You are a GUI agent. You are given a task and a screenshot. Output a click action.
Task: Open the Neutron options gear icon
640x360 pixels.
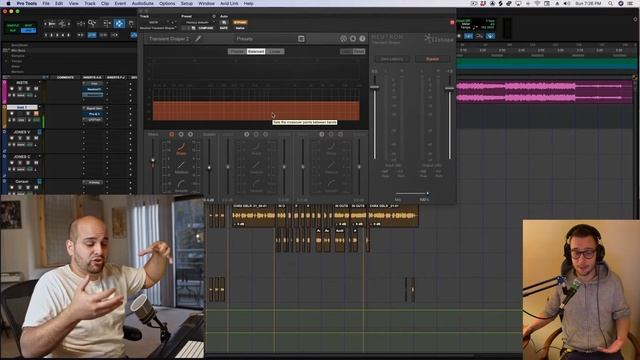coord(353,38)
